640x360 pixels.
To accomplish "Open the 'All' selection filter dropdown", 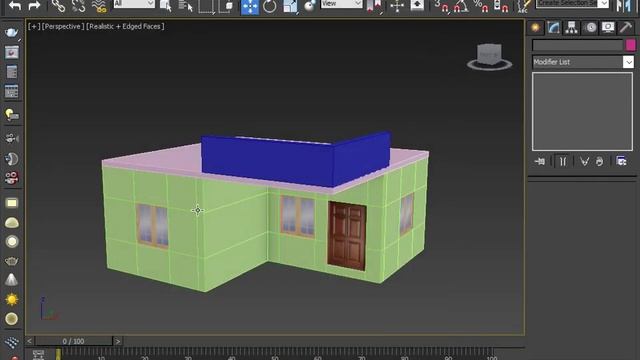I will pos(134,4).
